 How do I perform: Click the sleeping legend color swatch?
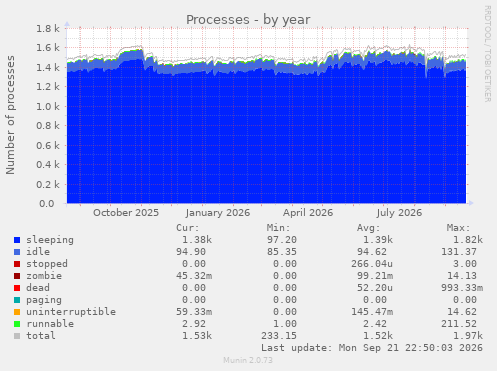(x=17, y=240)
